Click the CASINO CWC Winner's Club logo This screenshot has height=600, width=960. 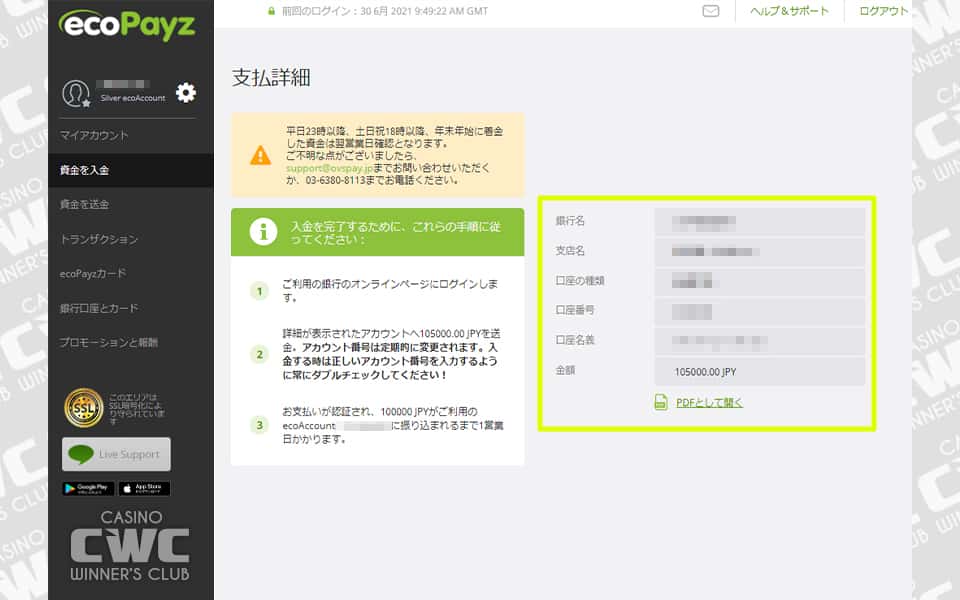130,546
